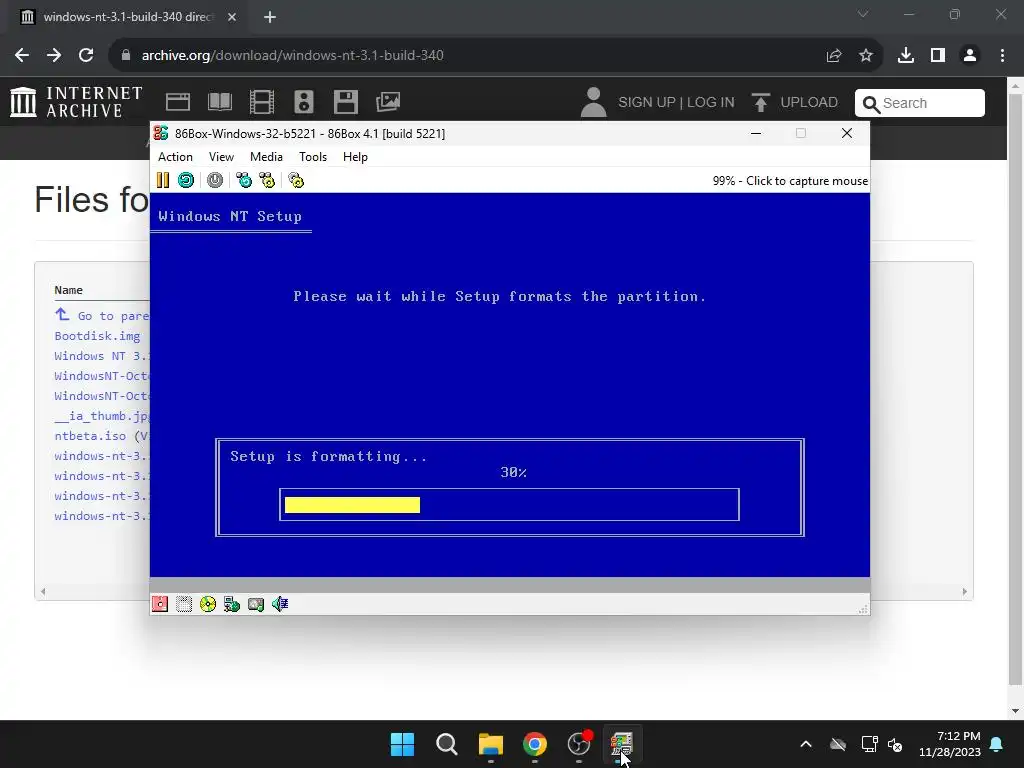
Task: Open the 86Box Action menu
Action: (x=175, y=157)
